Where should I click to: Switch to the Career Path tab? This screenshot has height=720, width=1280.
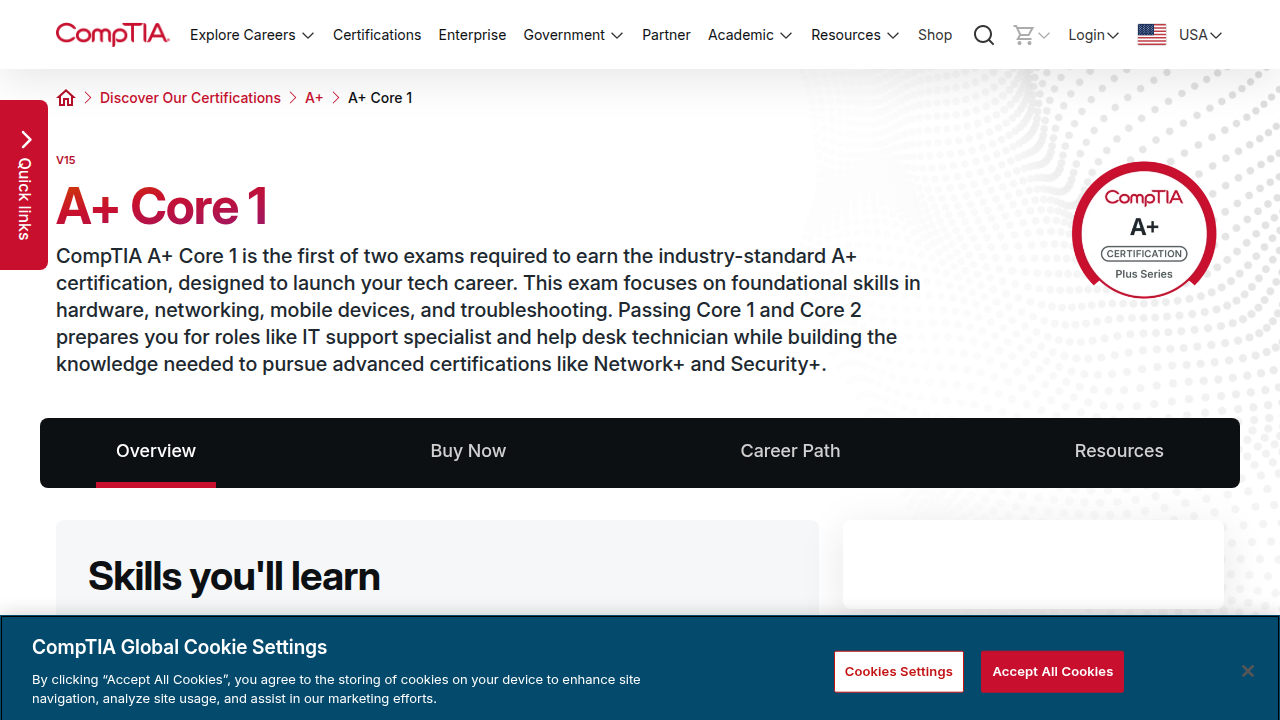(x=790, y=451)
